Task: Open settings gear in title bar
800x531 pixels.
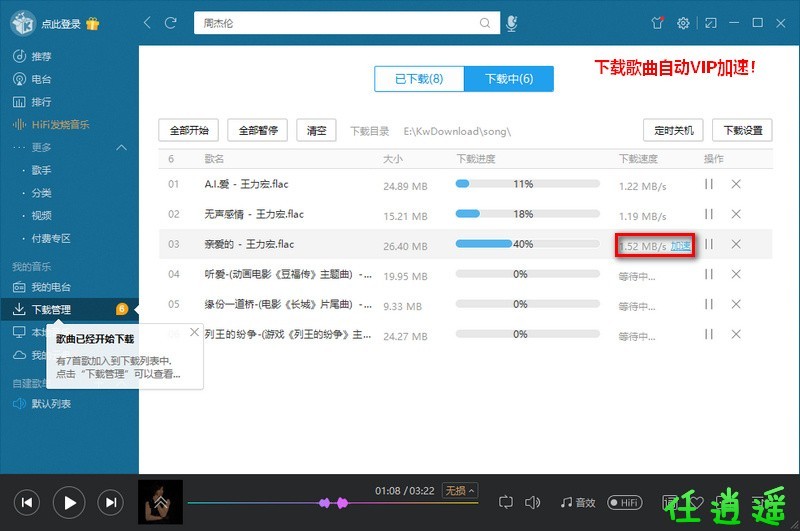Action: point(683,23)
